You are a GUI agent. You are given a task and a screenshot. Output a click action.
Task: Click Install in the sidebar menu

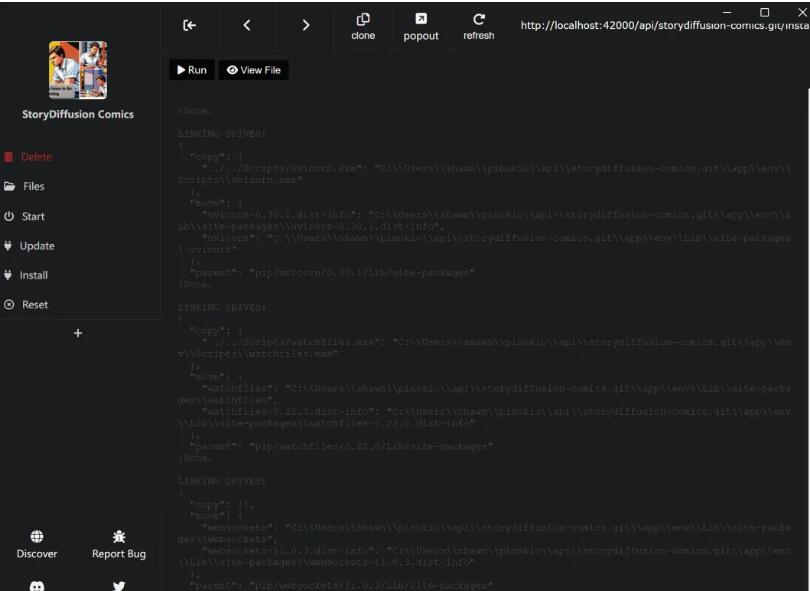[x=33, y=275]
